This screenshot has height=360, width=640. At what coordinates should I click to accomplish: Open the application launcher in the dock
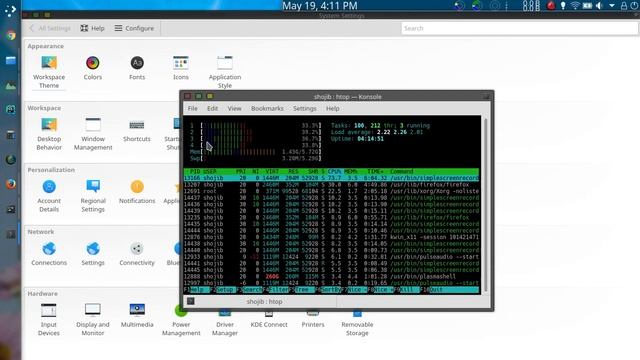[x=10, y=11]
